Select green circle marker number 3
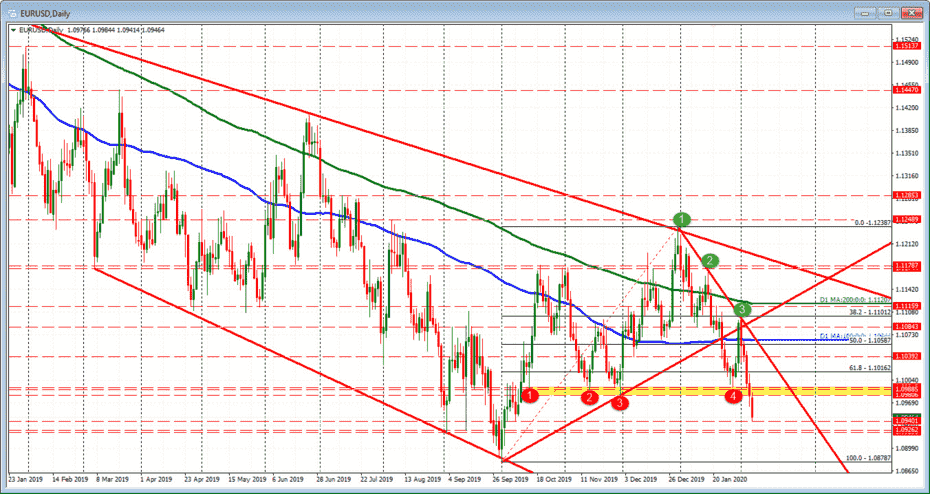 pyautogui.click(x=743, y=311)
